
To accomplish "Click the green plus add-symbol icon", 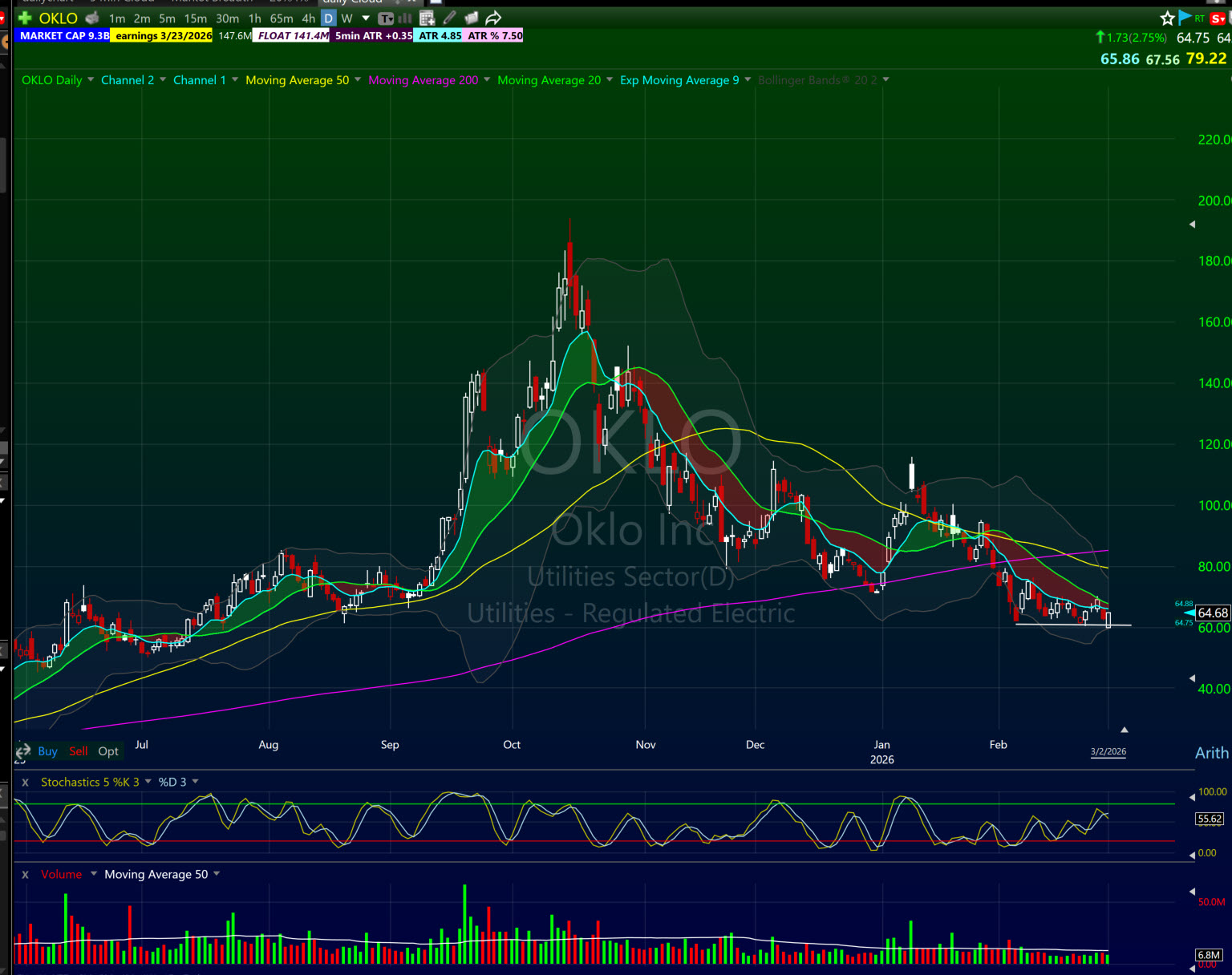I will (x=25, y=18).
